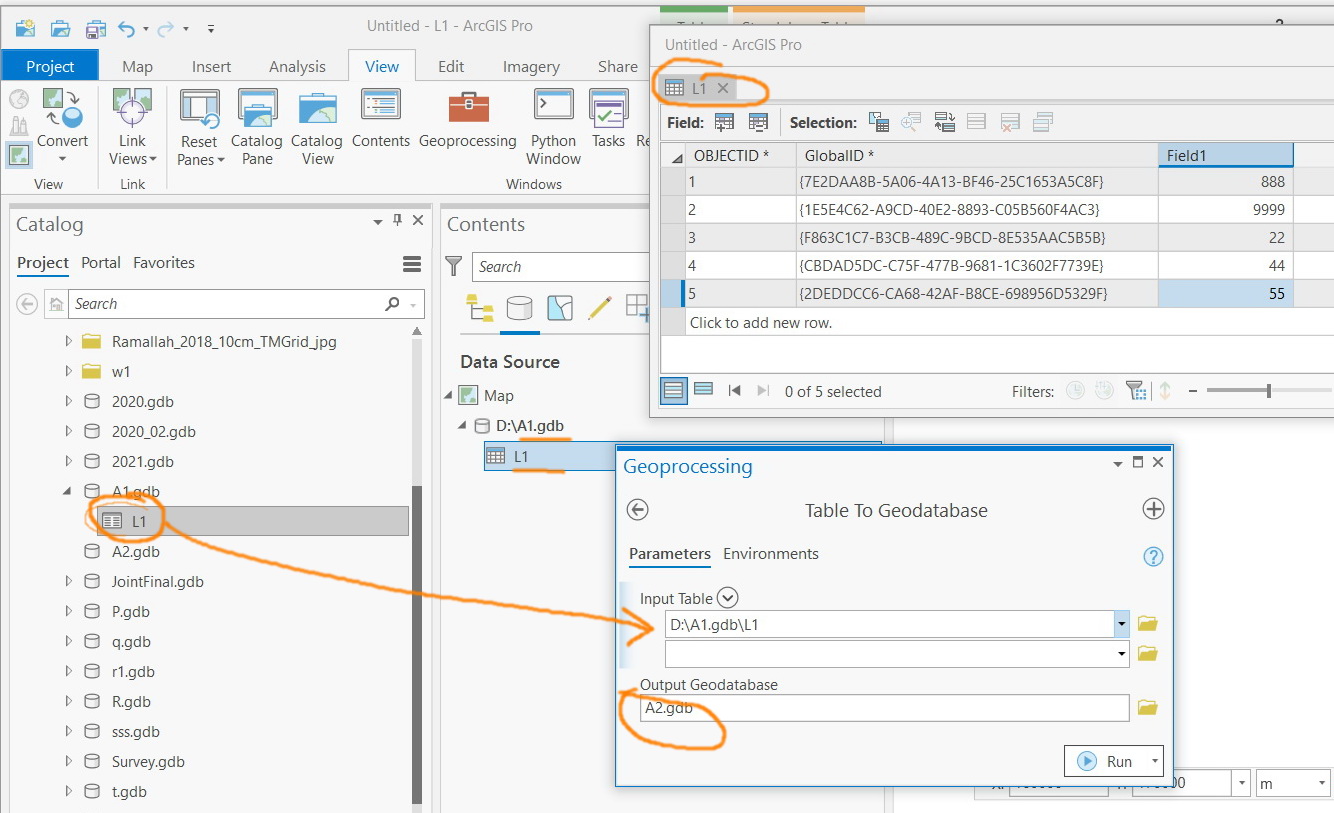The image size is (1334, 813).
Task: Open the Catalog pane options dropdown arrow
Action: coord(378,222)
